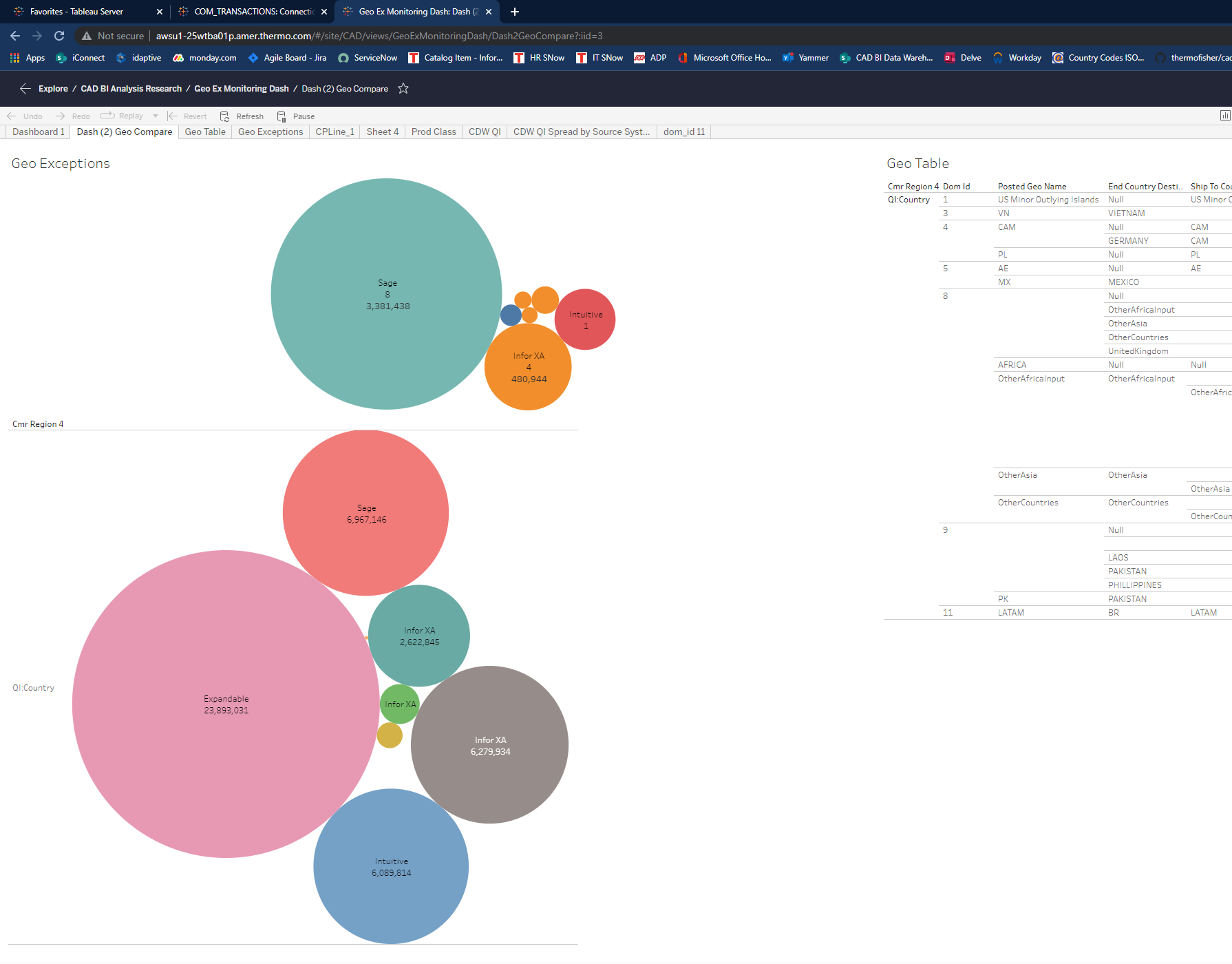Refresh the Tableau data source

pyautogui.click(x=242, y=116)
